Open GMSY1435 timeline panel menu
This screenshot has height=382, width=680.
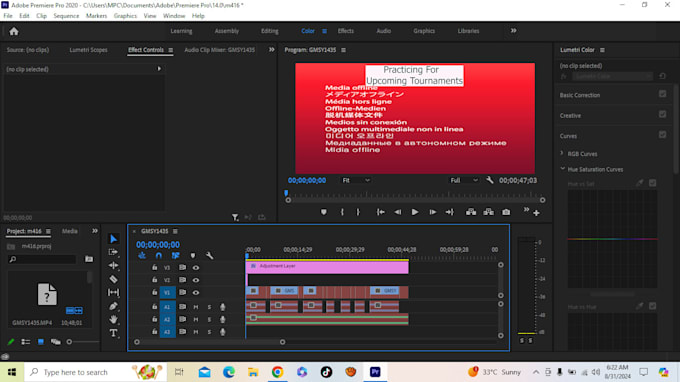(175, 231)
